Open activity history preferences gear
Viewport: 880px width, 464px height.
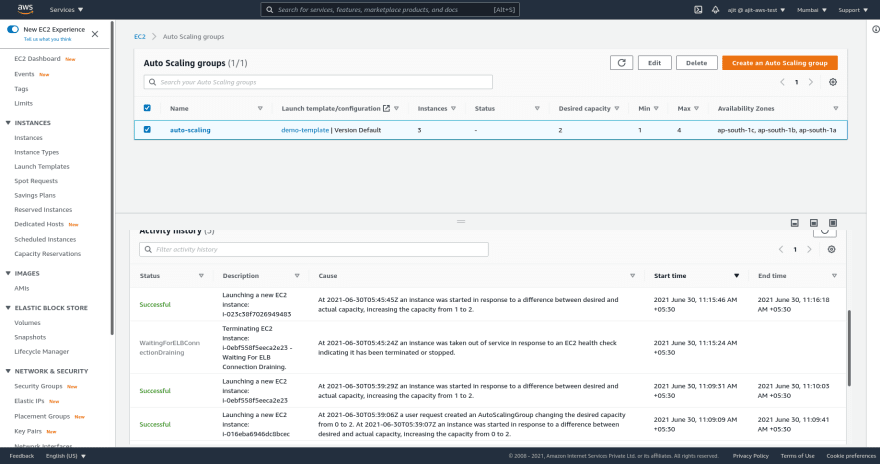click(x=831, y=249)
